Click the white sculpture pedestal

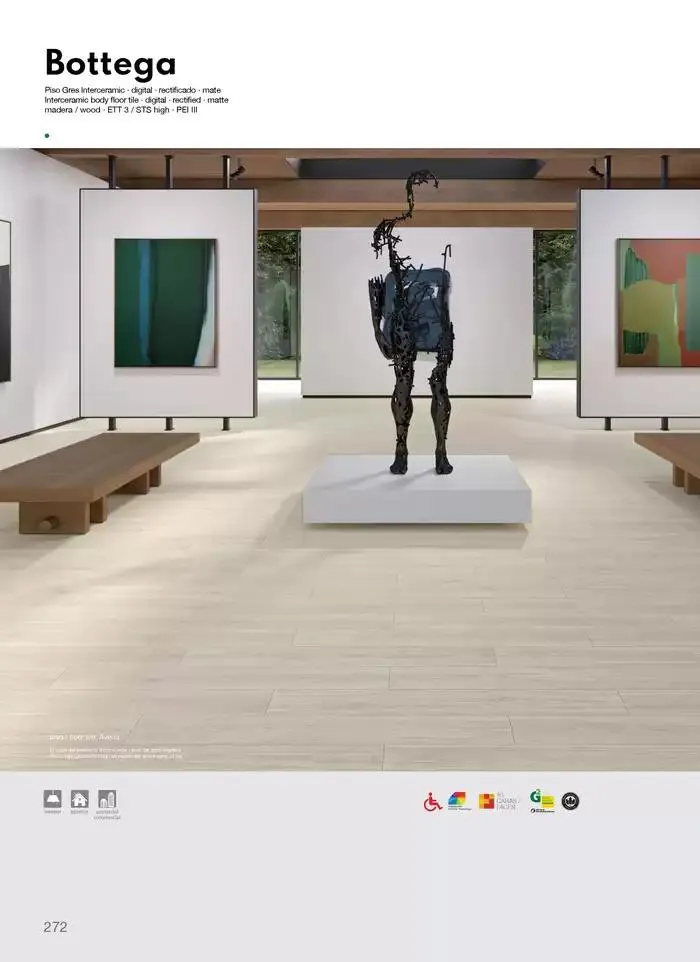tap(417, 492)
